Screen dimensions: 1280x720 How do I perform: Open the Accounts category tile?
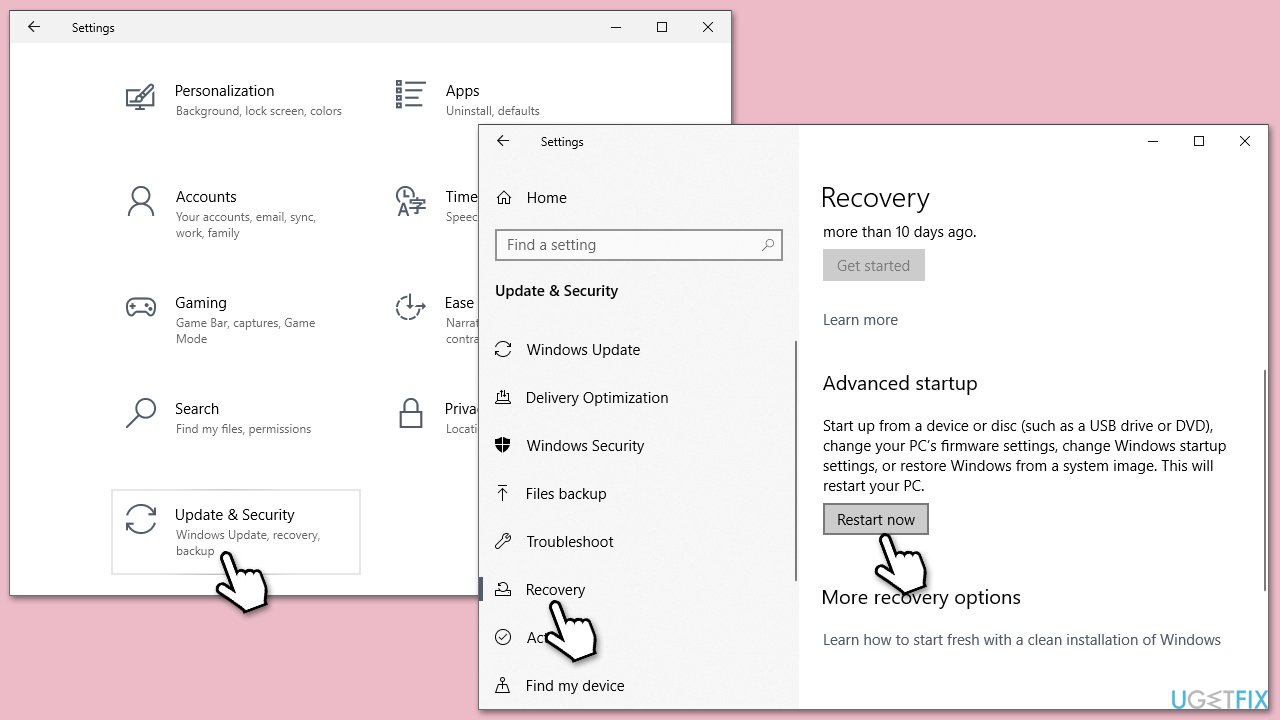(236, 214)
